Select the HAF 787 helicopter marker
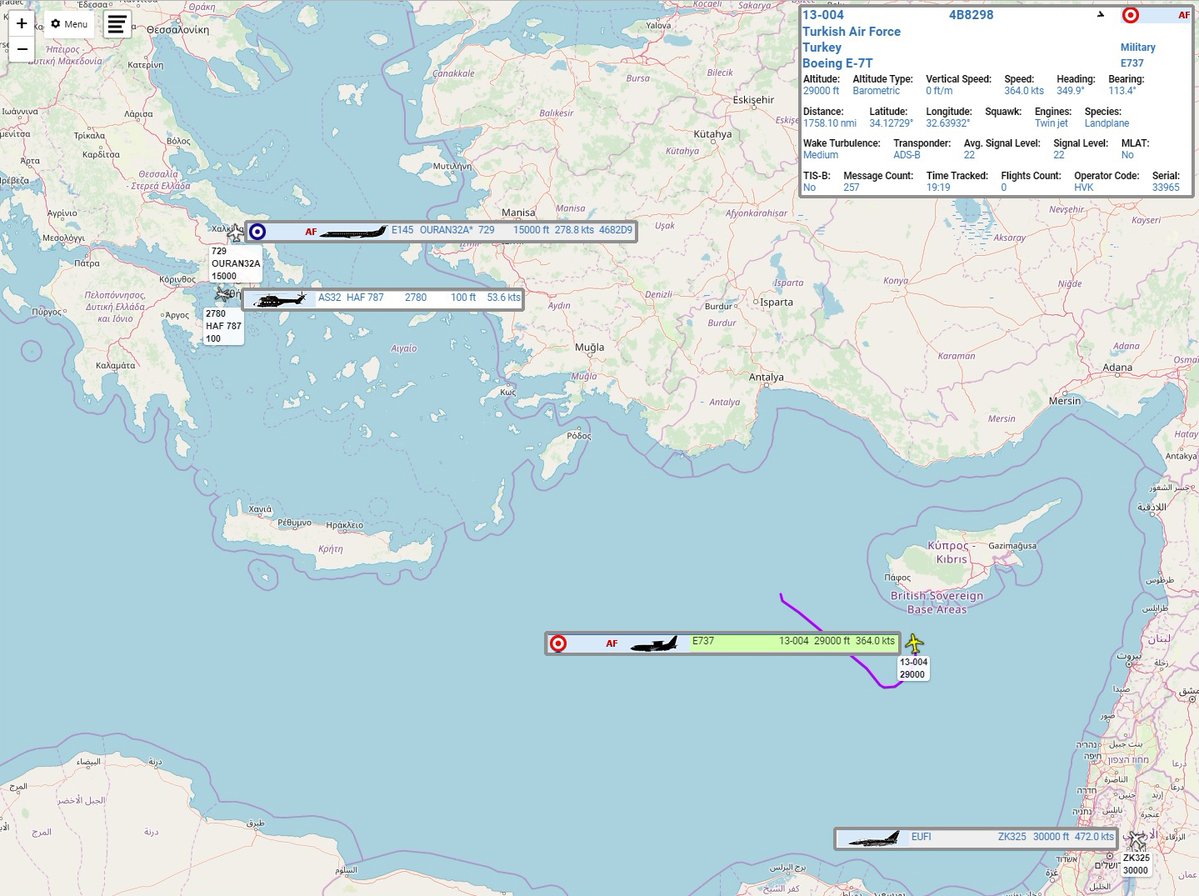Viewport: 1199px width, 896px height. pos(223,295)
